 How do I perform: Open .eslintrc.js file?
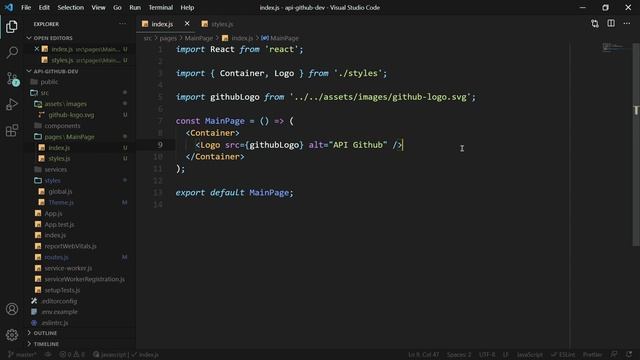[55, 323]
